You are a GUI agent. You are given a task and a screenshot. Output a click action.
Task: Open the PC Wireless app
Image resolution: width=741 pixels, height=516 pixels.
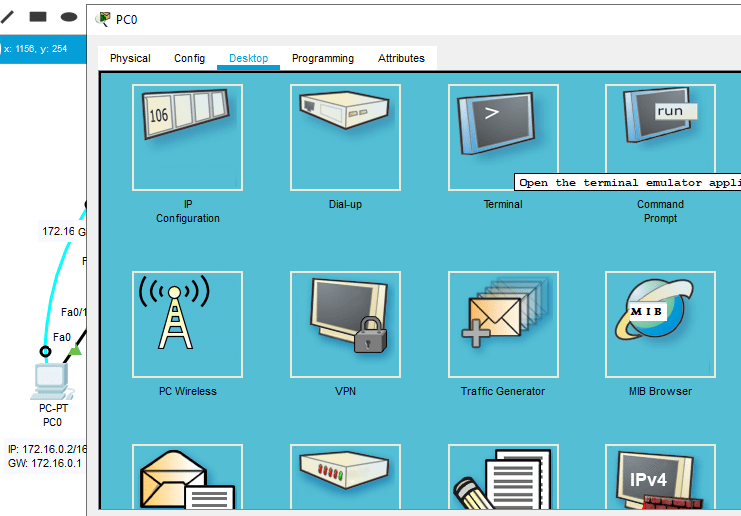pos(188,325)
